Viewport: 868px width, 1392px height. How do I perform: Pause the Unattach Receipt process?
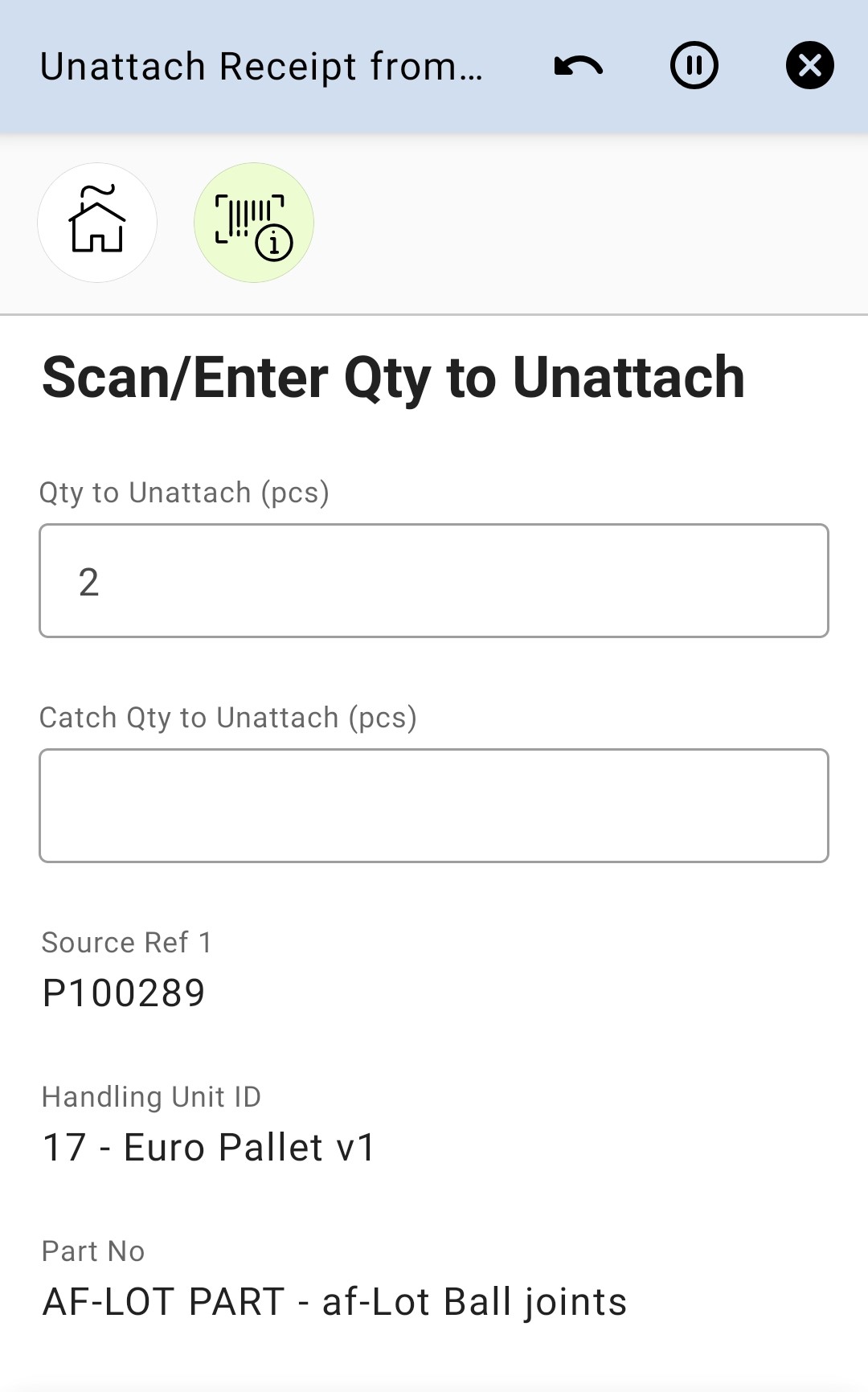coord(694,66)
